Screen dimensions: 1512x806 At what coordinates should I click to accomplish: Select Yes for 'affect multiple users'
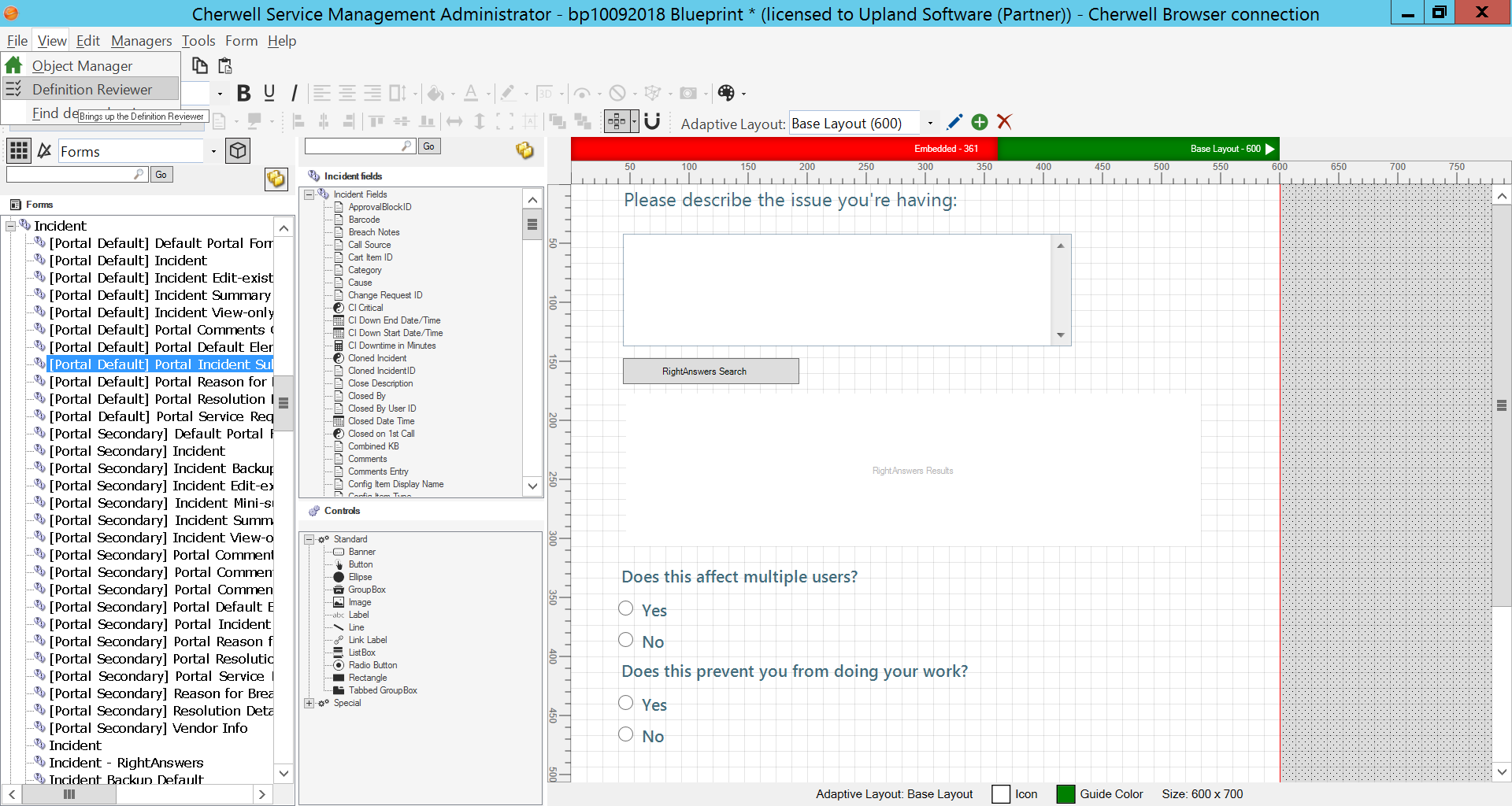[626, 608]
